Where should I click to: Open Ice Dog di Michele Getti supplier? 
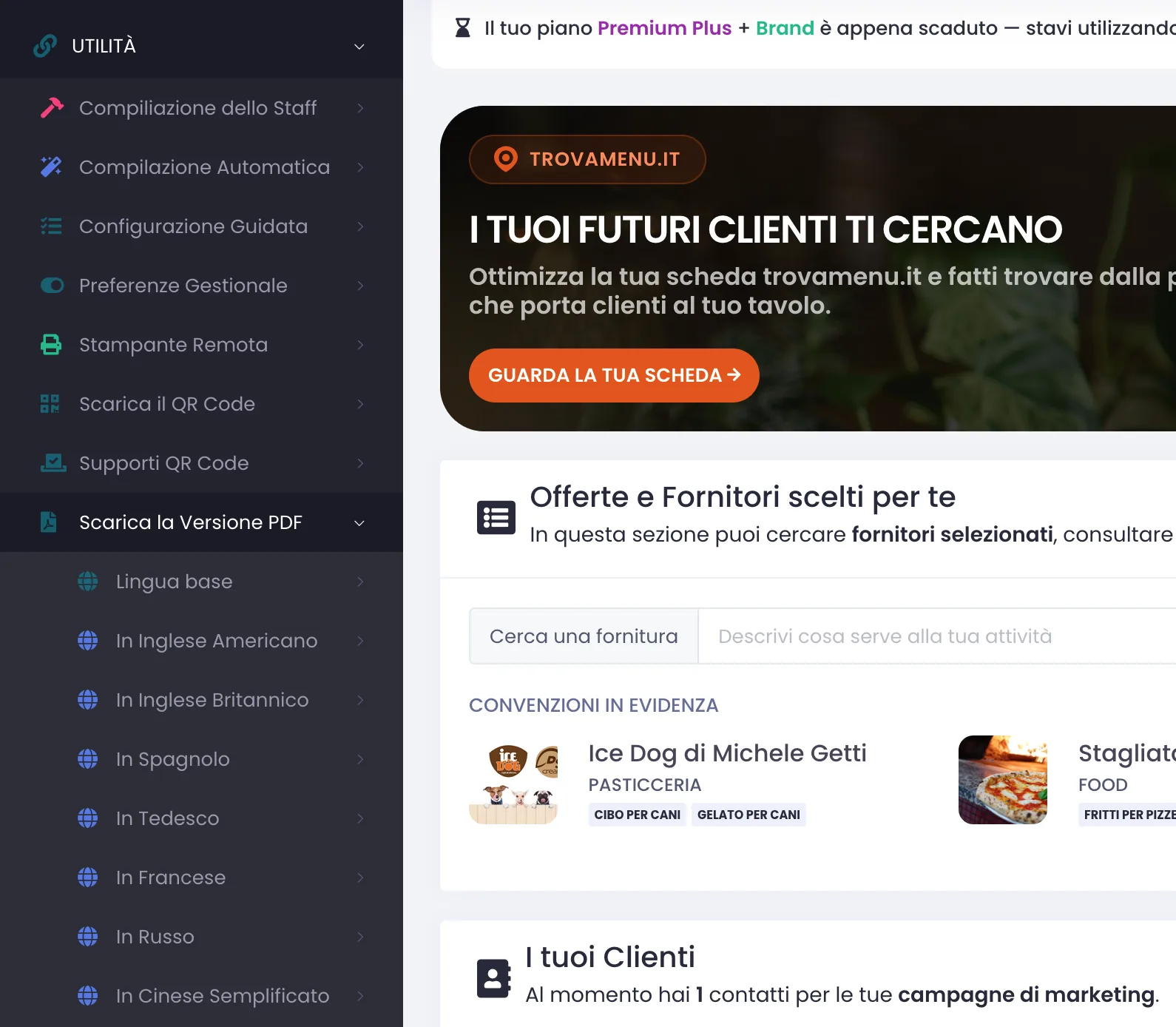coord(727,753)
